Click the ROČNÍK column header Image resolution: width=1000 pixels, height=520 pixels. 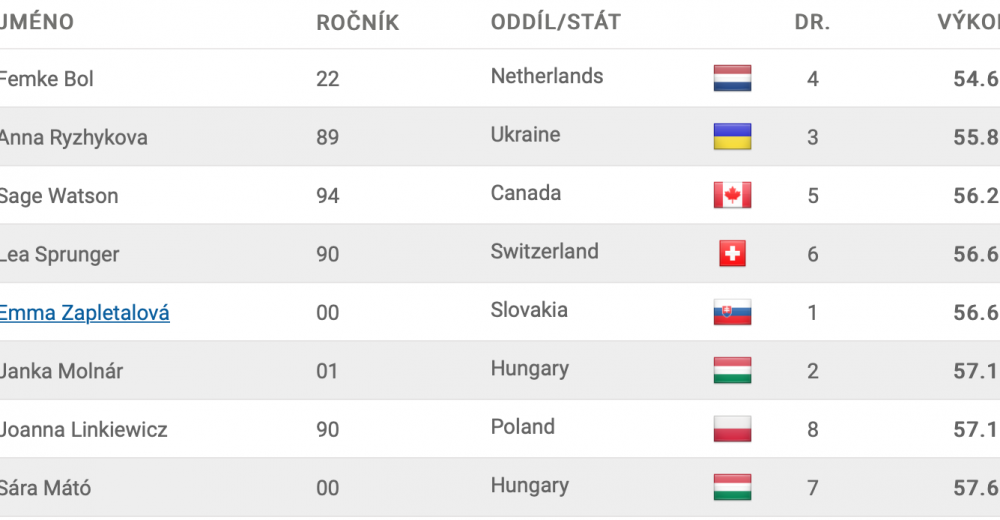pyautogui.click(x=357, y=22)
